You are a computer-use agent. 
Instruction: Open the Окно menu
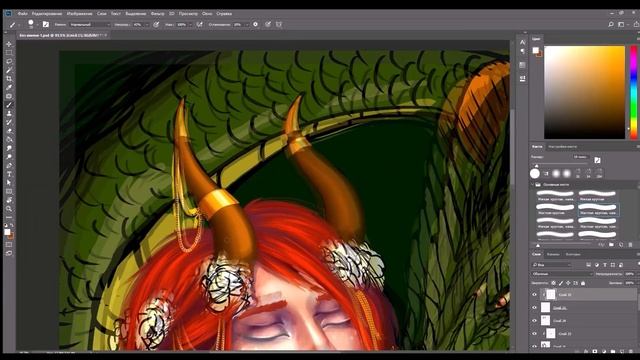pos(207,13)
